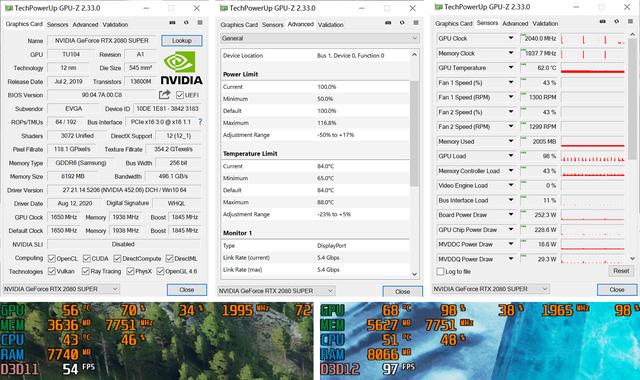The width and height of the screenshot is (640, 380).
Task: Open the General dropdown in Advanced tab
Action: [319, 38]
